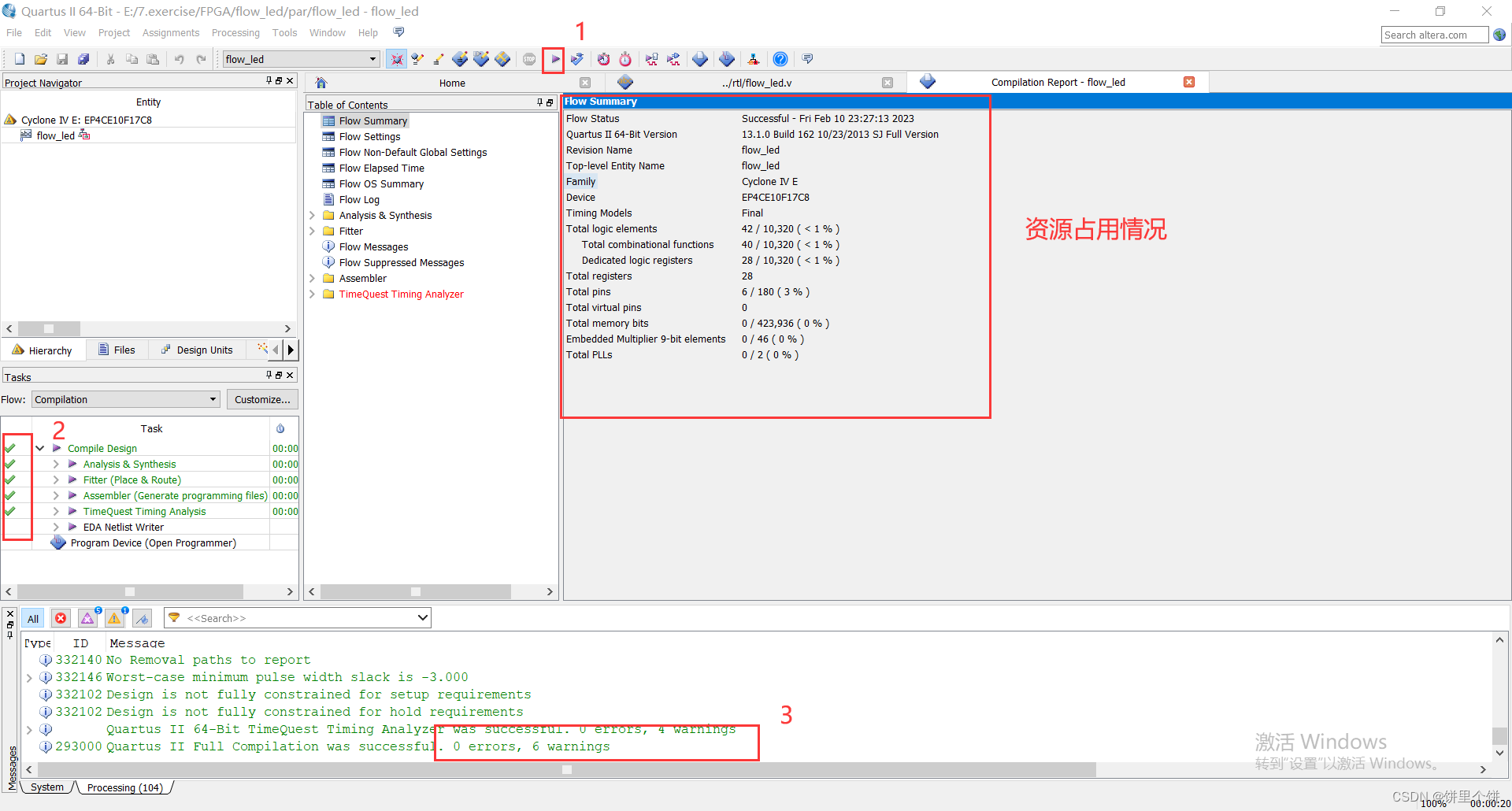1512x811 pixels.
Task: Create a new file with the New icon
Action: tap(20, 59)
